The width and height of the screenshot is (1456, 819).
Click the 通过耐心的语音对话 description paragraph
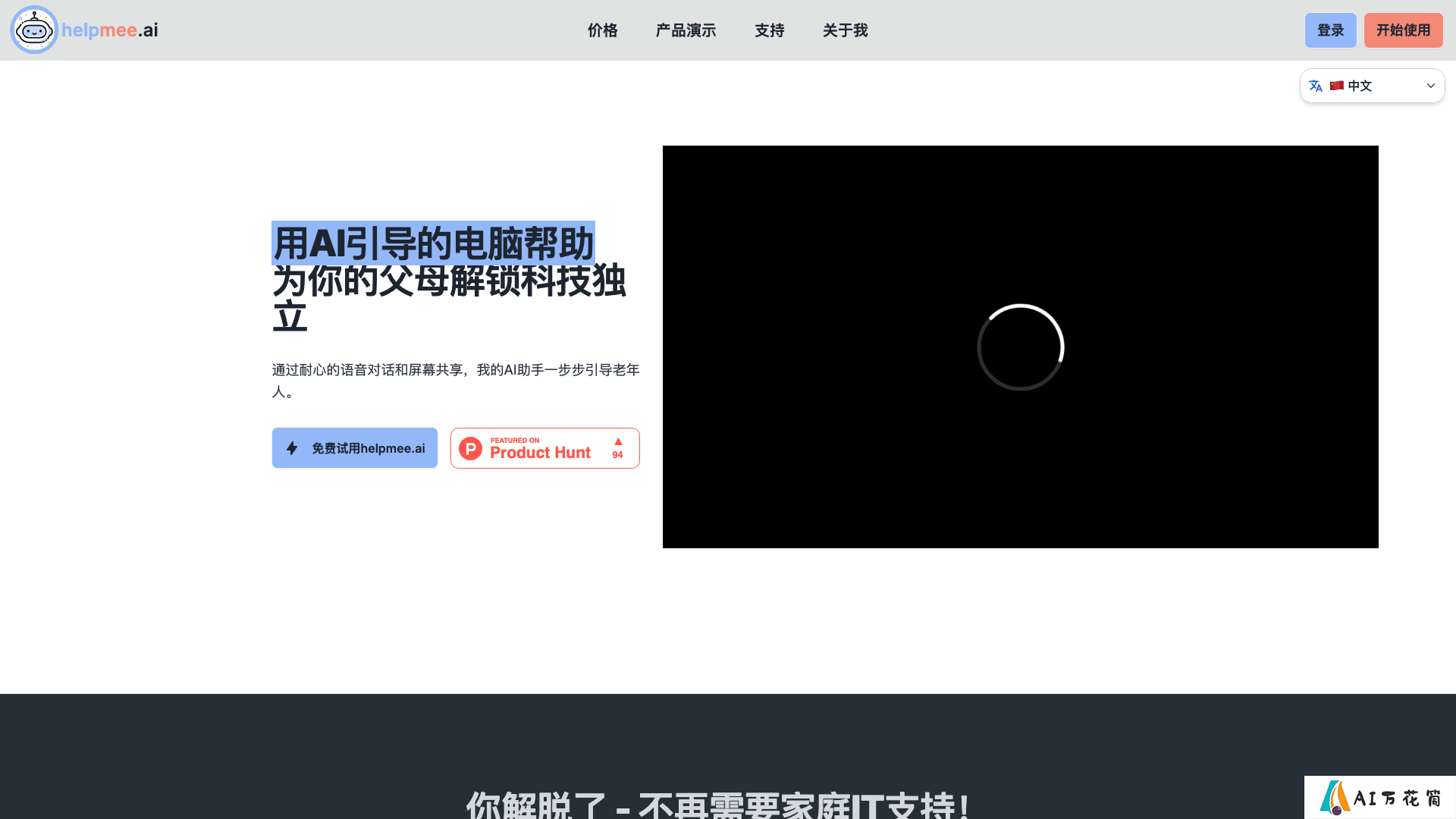point(456,381)
